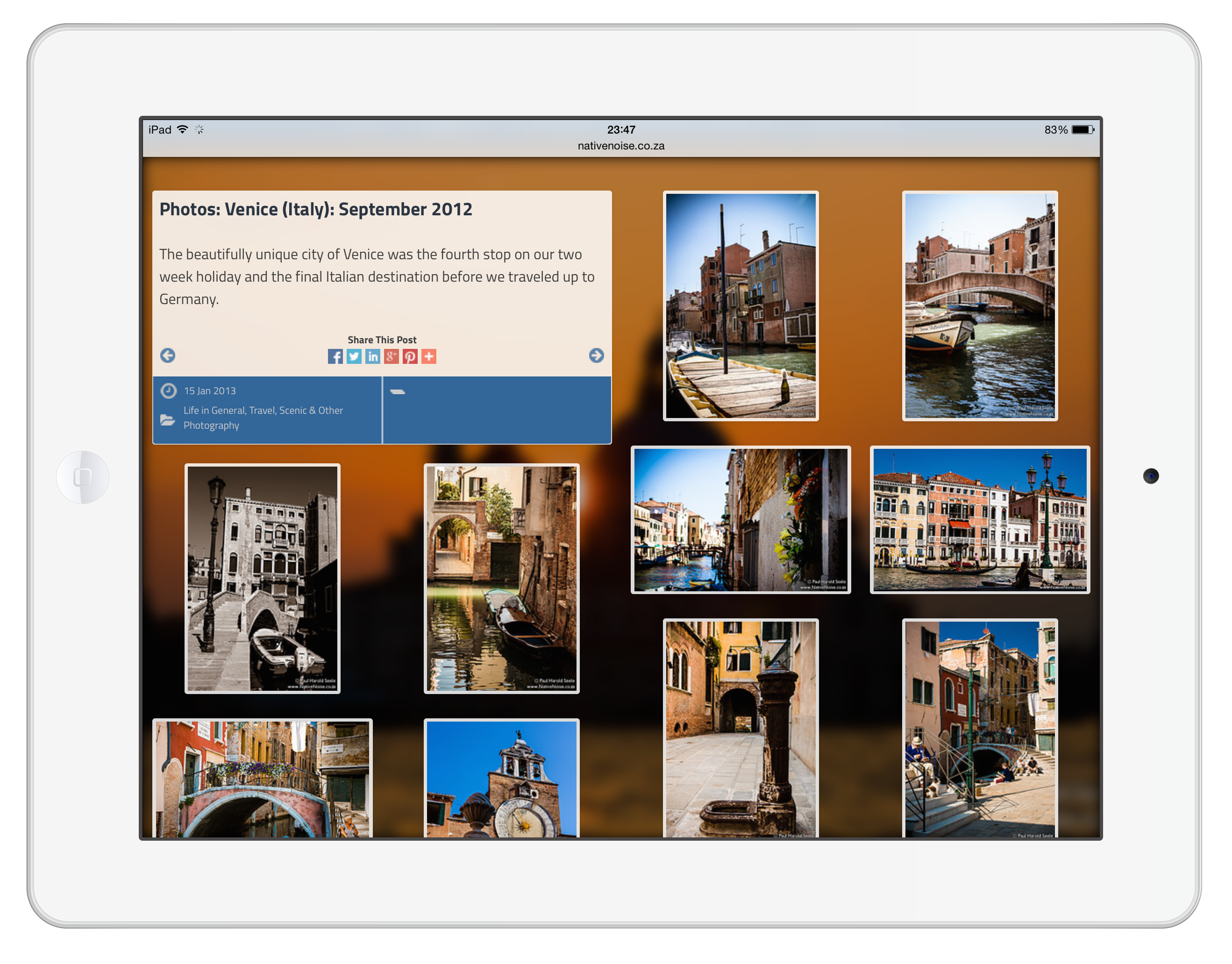Tap the Wi-Fi icon in the status bar
Viewport: 1232px width, 964px height.
pos(182,129)
